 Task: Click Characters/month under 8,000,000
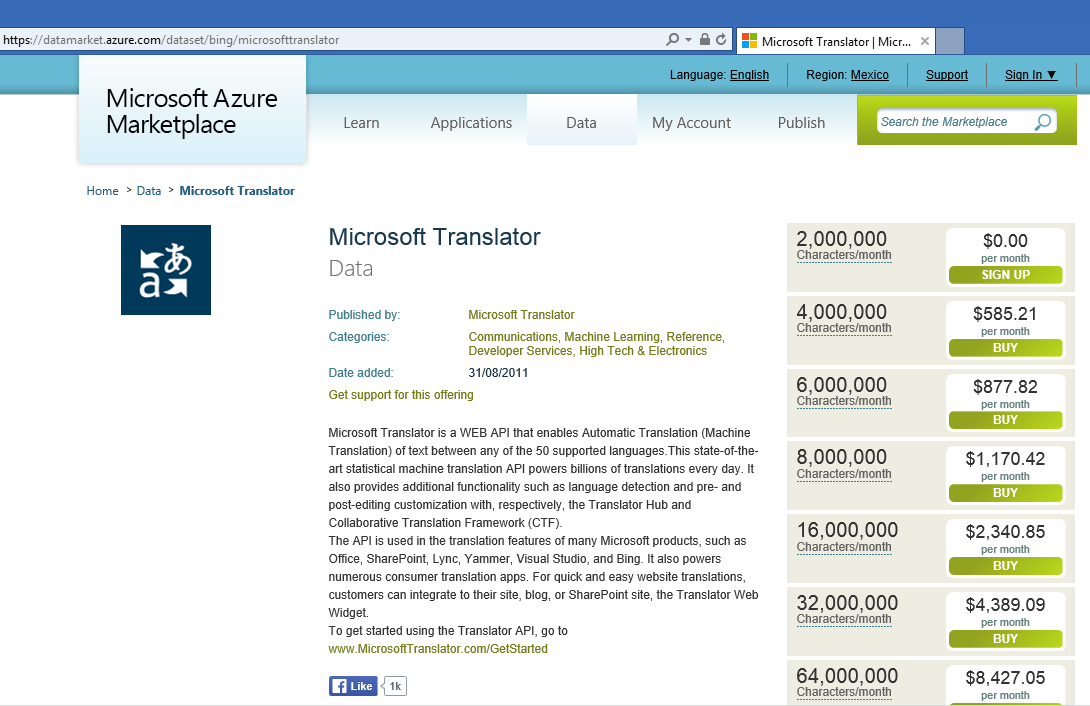[844, 474]
